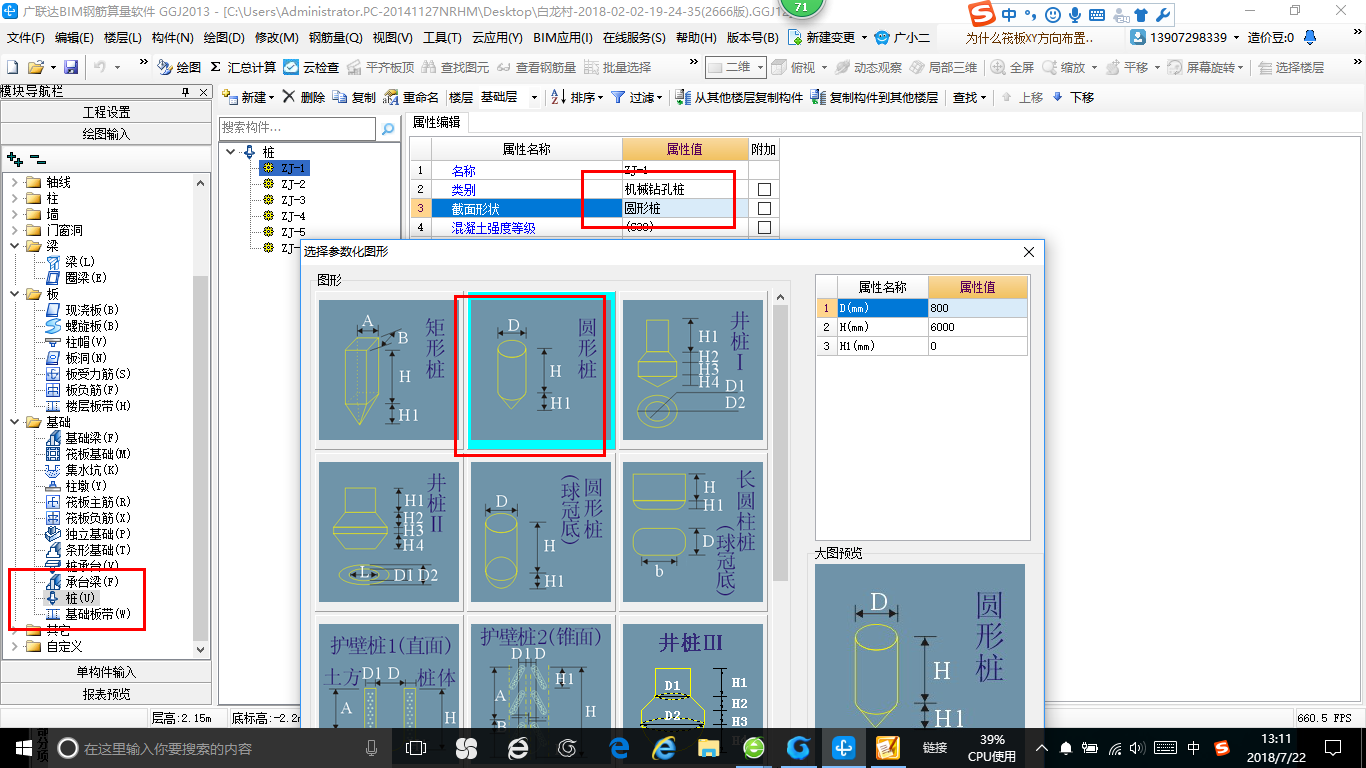Choose the 井桩I shape thumbnail
1366x768 pixels.
tap(692, 370)
